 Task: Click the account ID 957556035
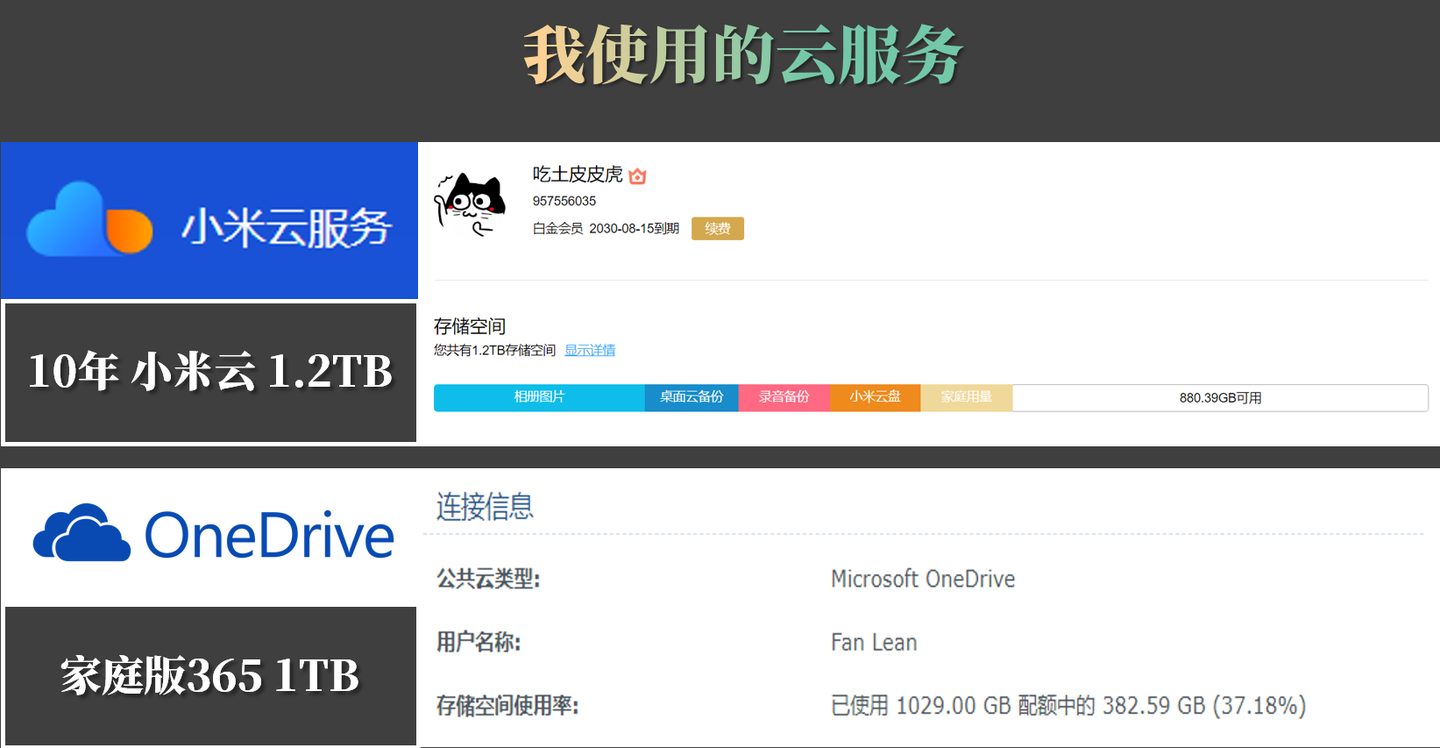click(x=564, y=201)
